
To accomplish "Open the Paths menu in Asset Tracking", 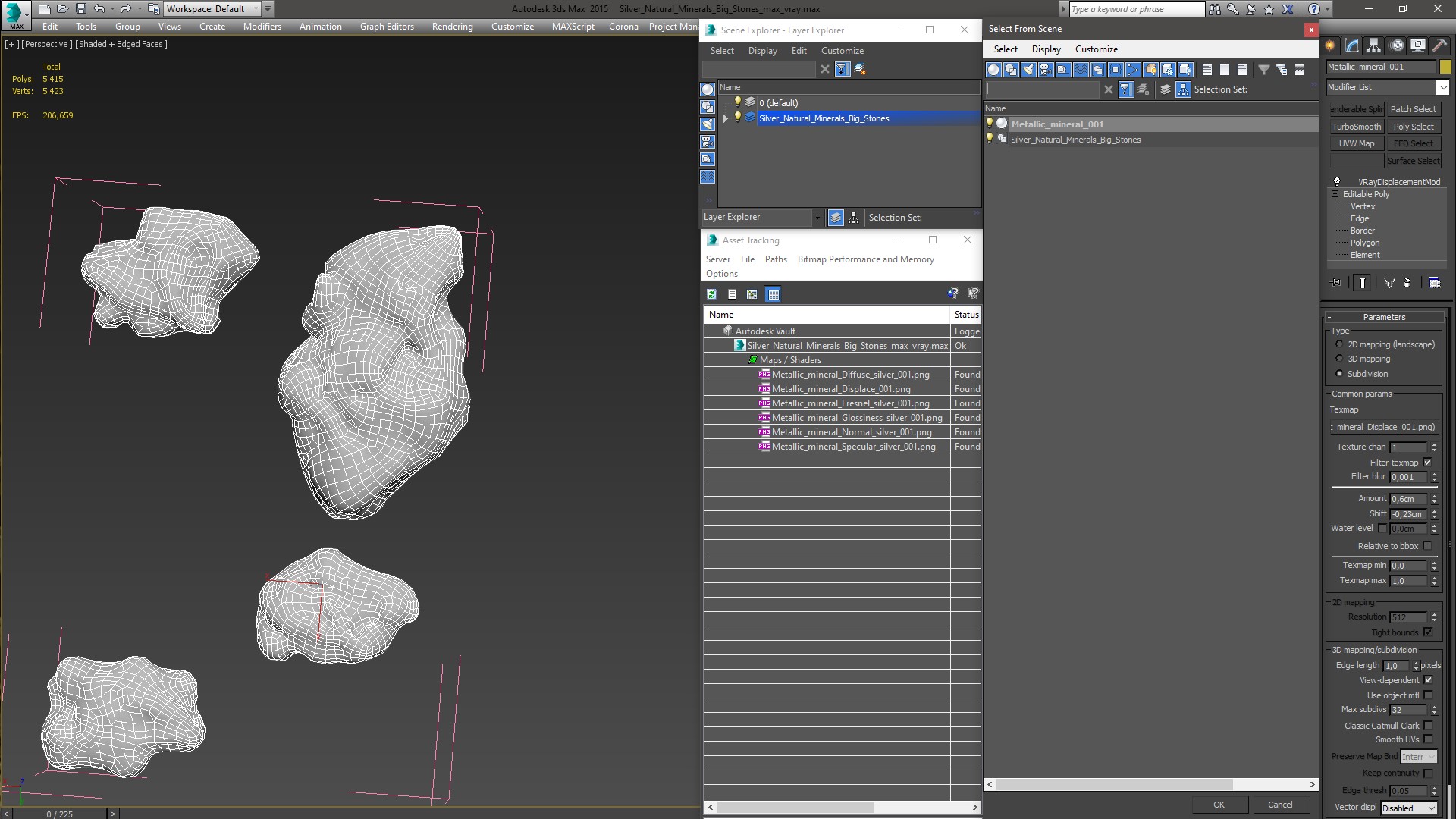I will [x=776, y=259].
